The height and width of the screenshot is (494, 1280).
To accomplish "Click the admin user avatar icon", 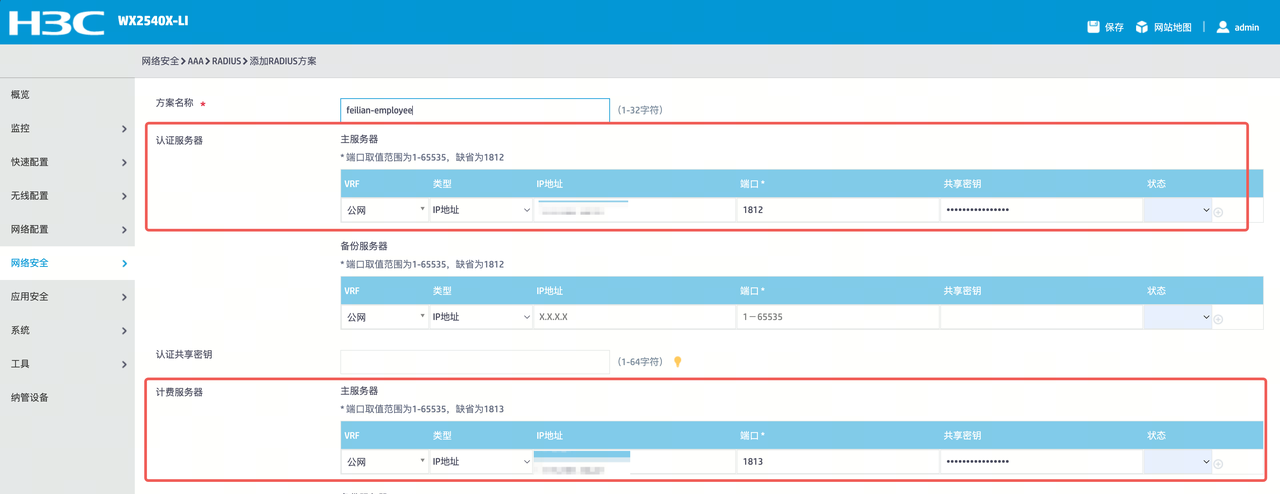I will click(x=1222, y=27).
